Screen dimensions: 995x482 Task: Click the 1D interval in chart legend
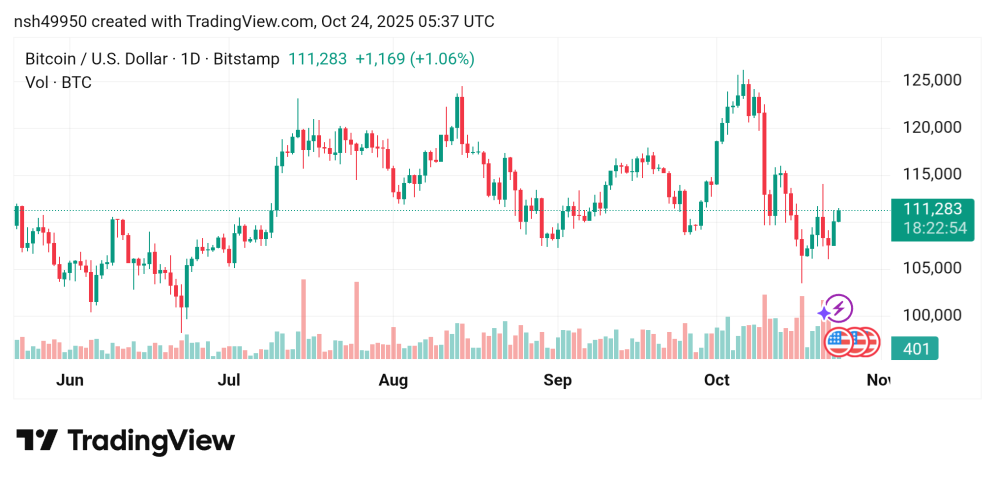pos(187,59)
